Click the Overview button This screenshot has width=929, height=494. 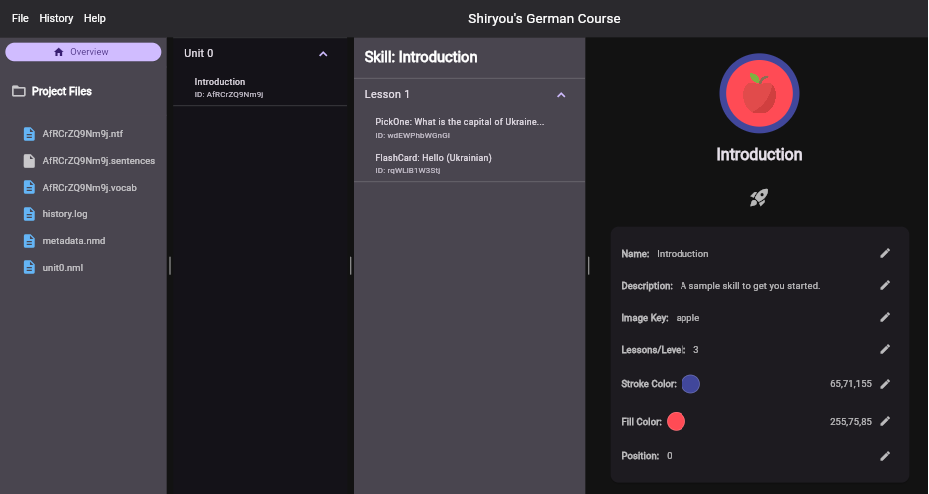(x=83, y=52)
